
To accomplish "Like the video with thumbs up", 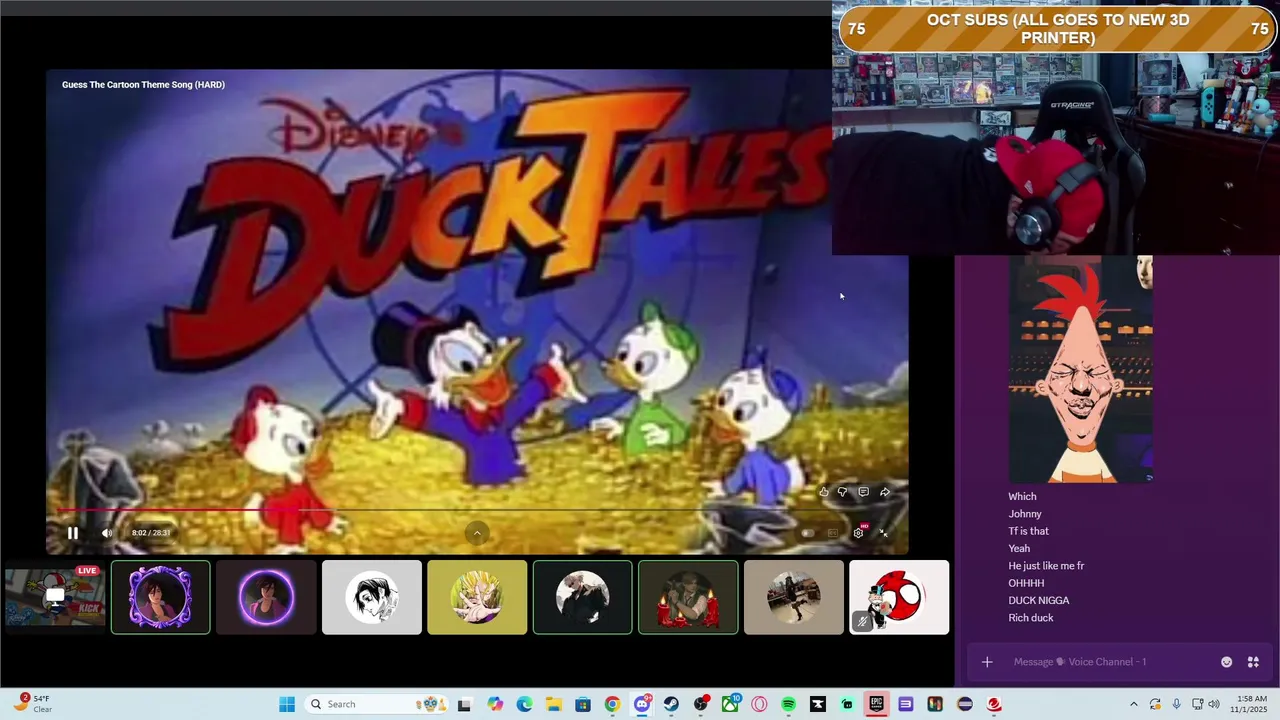I will [x=824, y=492].
